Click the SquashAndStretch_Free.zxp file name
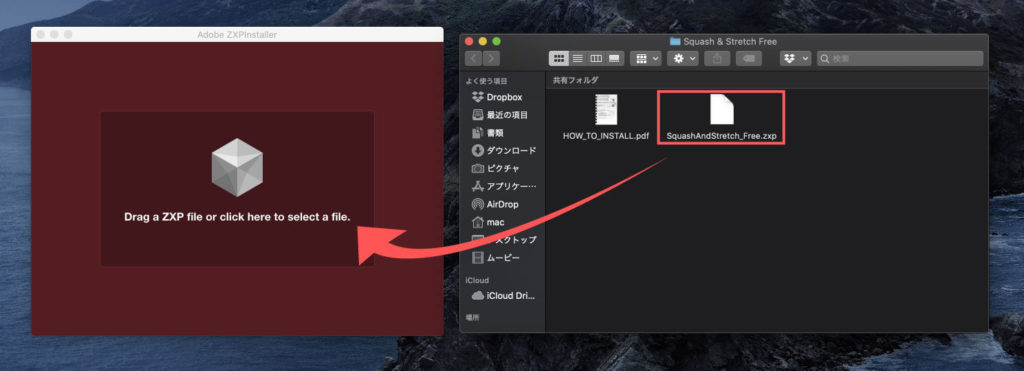 click(721, 137)
